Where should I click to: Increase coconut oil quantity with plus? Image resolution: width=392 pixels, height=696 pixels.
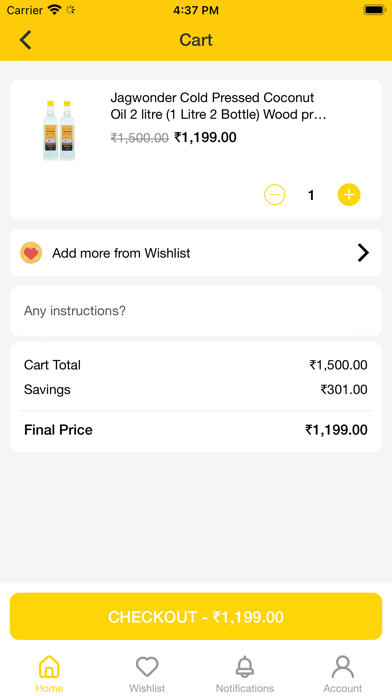point(349,195)
